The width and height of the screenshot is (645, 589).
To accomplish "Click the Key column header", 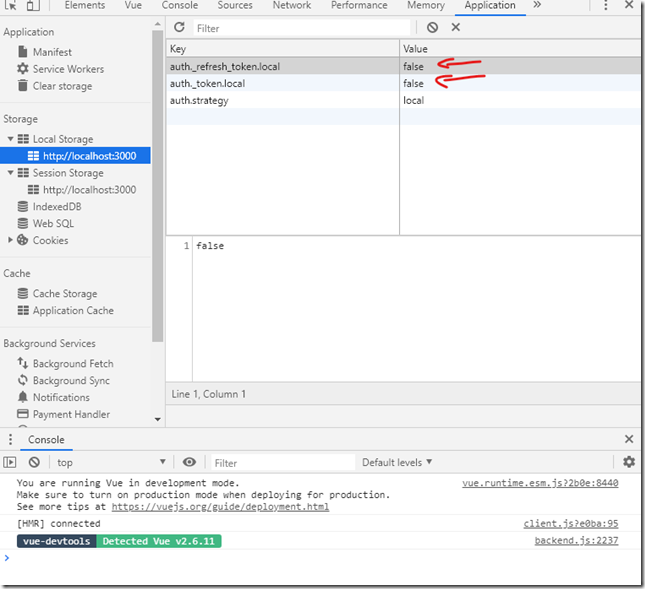I will [x=283, y=49].
